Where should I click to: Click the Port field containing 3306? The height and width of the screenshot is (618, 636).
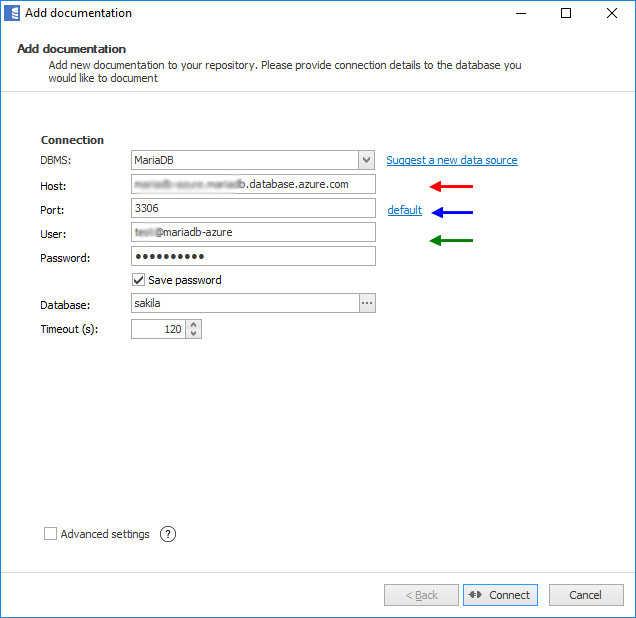(253, 208)
